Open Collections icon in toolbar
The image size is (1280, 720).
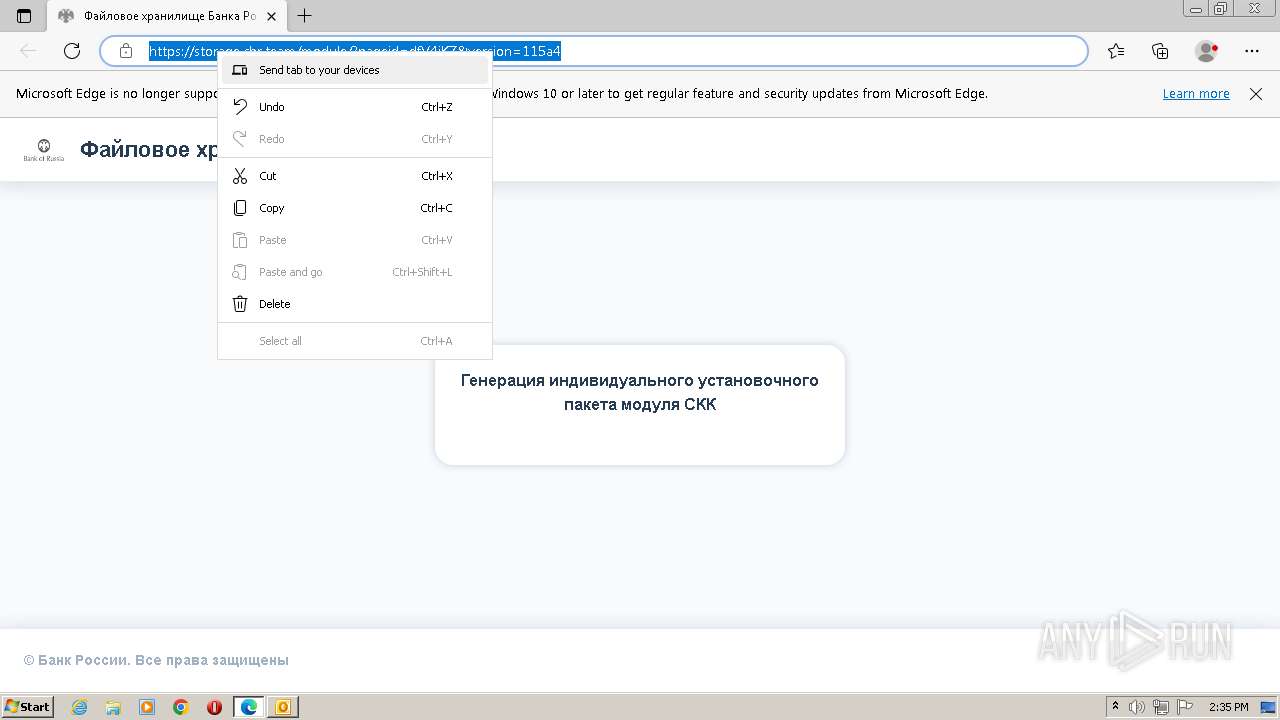[1160, 51]
